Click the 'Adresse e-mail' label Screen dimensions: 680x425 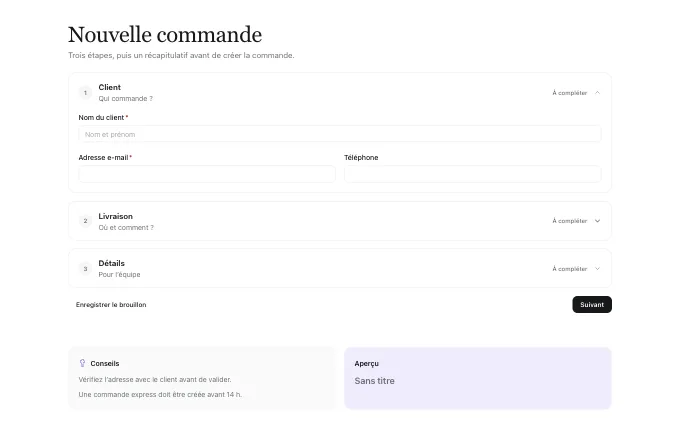(x=103, y=157)
